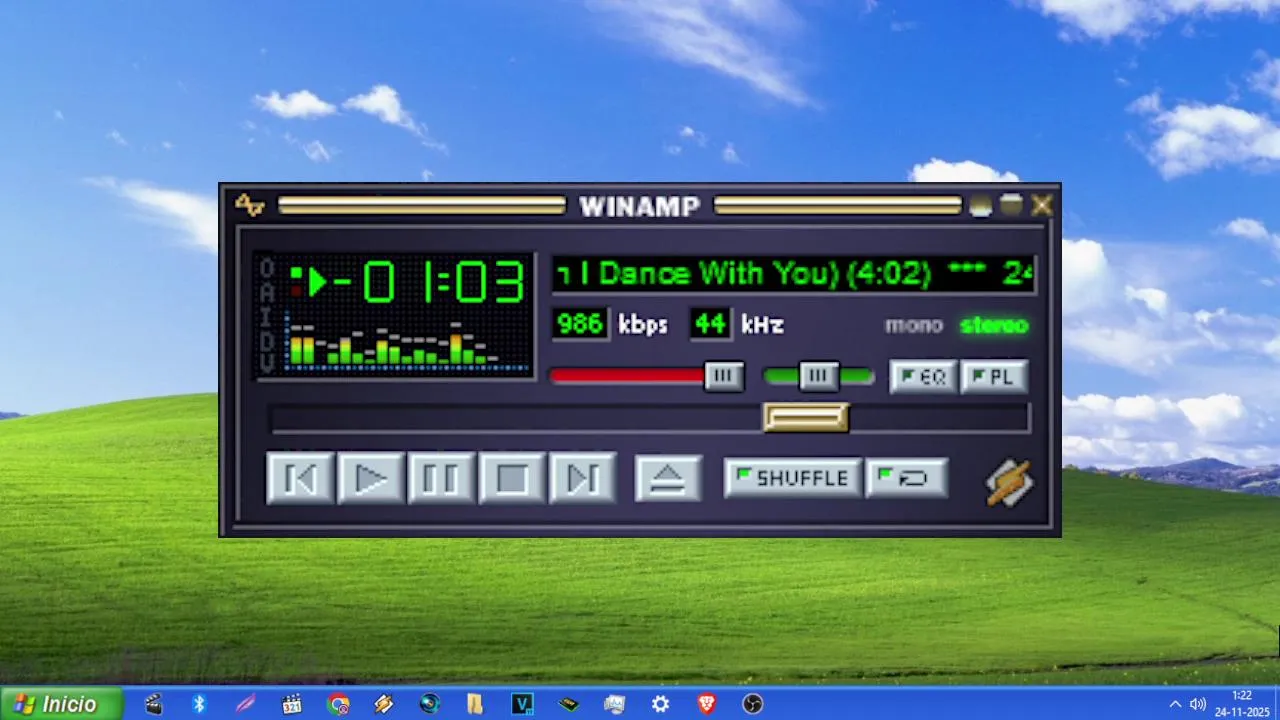Open the Bluetooth icon in taskbar

click(x=199, y=704)
